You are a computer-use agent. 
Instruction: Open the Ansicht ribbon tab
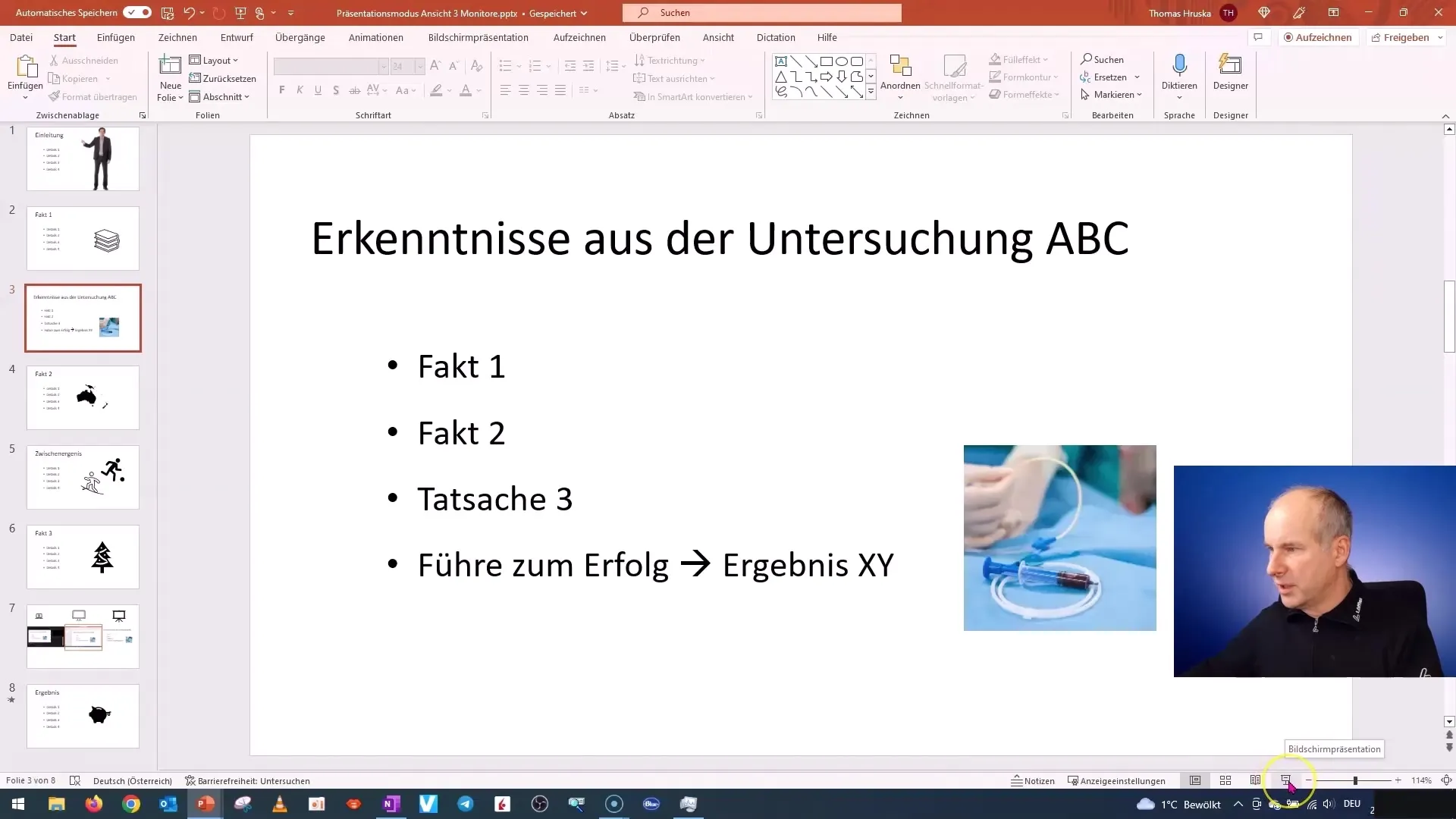pyautogui.click(x=718, y=37)
